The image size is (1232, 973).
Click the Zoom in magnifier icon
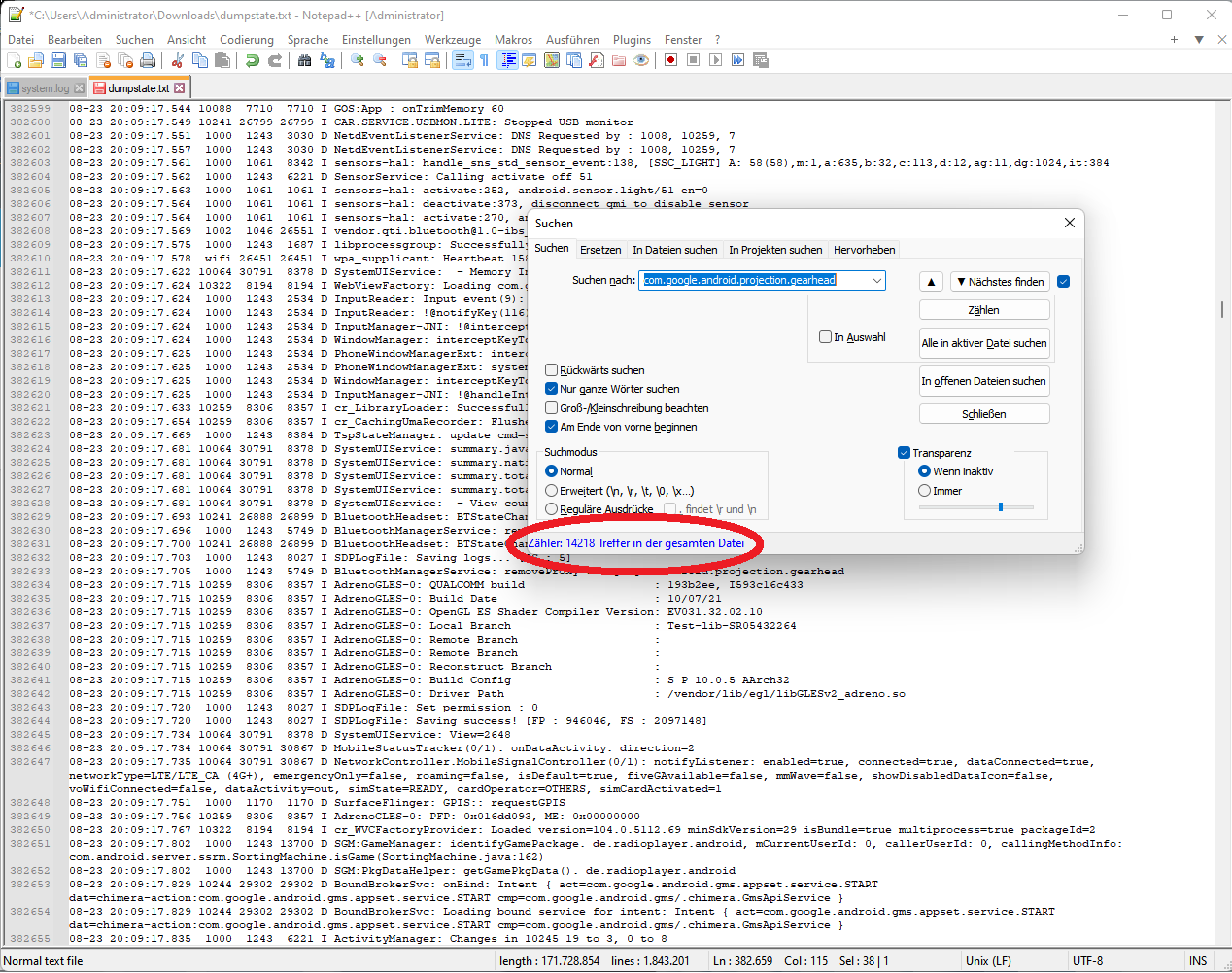point(358,60)
